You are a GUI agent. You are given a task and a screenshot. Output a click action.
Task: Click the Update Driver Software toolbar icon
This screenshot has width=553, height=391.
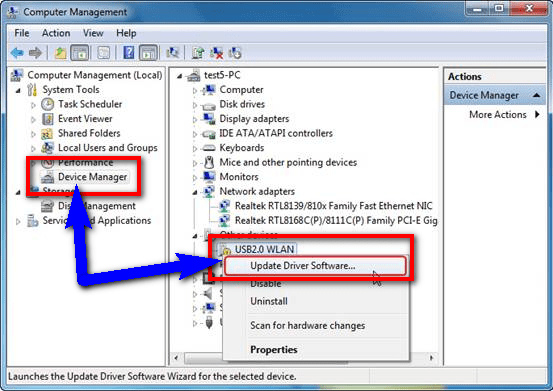pyautogui.click(x=198, y=53)
